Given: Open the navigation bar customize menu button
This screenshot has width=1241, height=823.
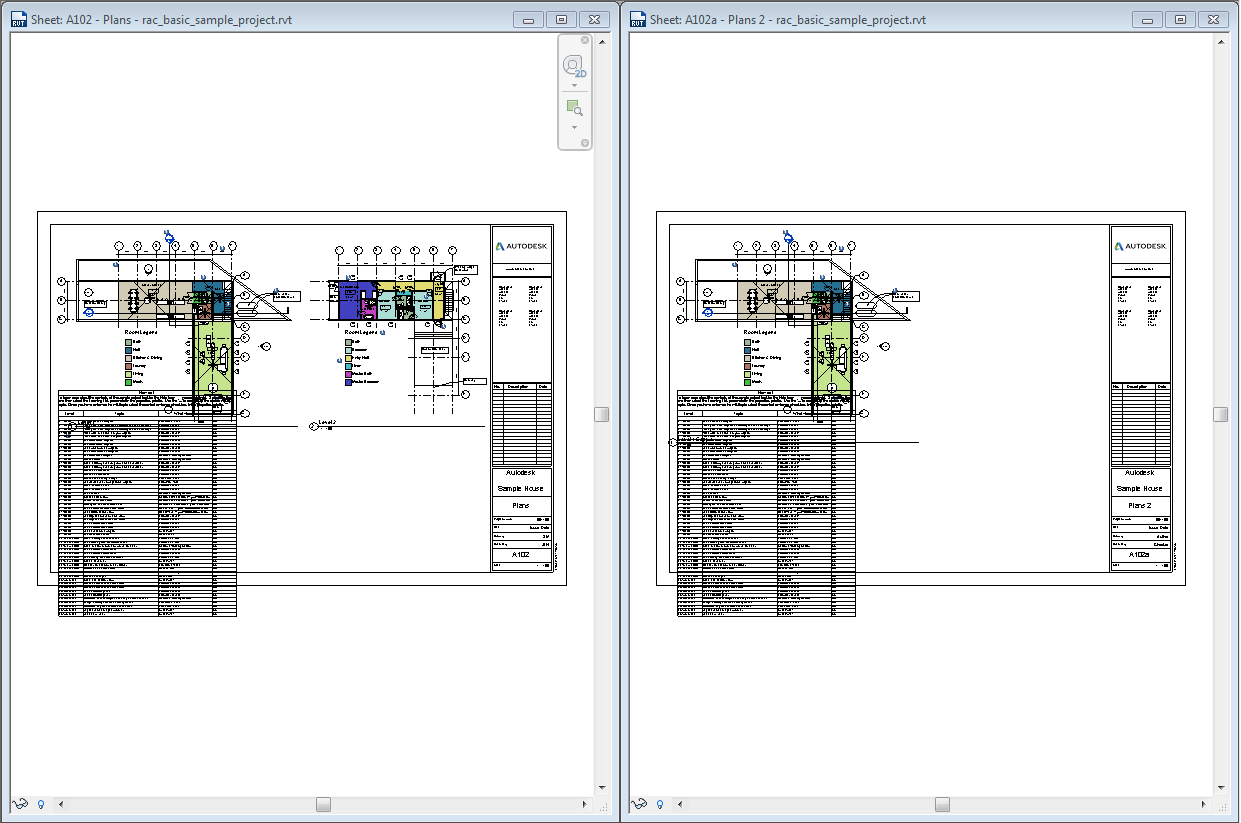Looking at the screenshot, I should tap(586, 144).
